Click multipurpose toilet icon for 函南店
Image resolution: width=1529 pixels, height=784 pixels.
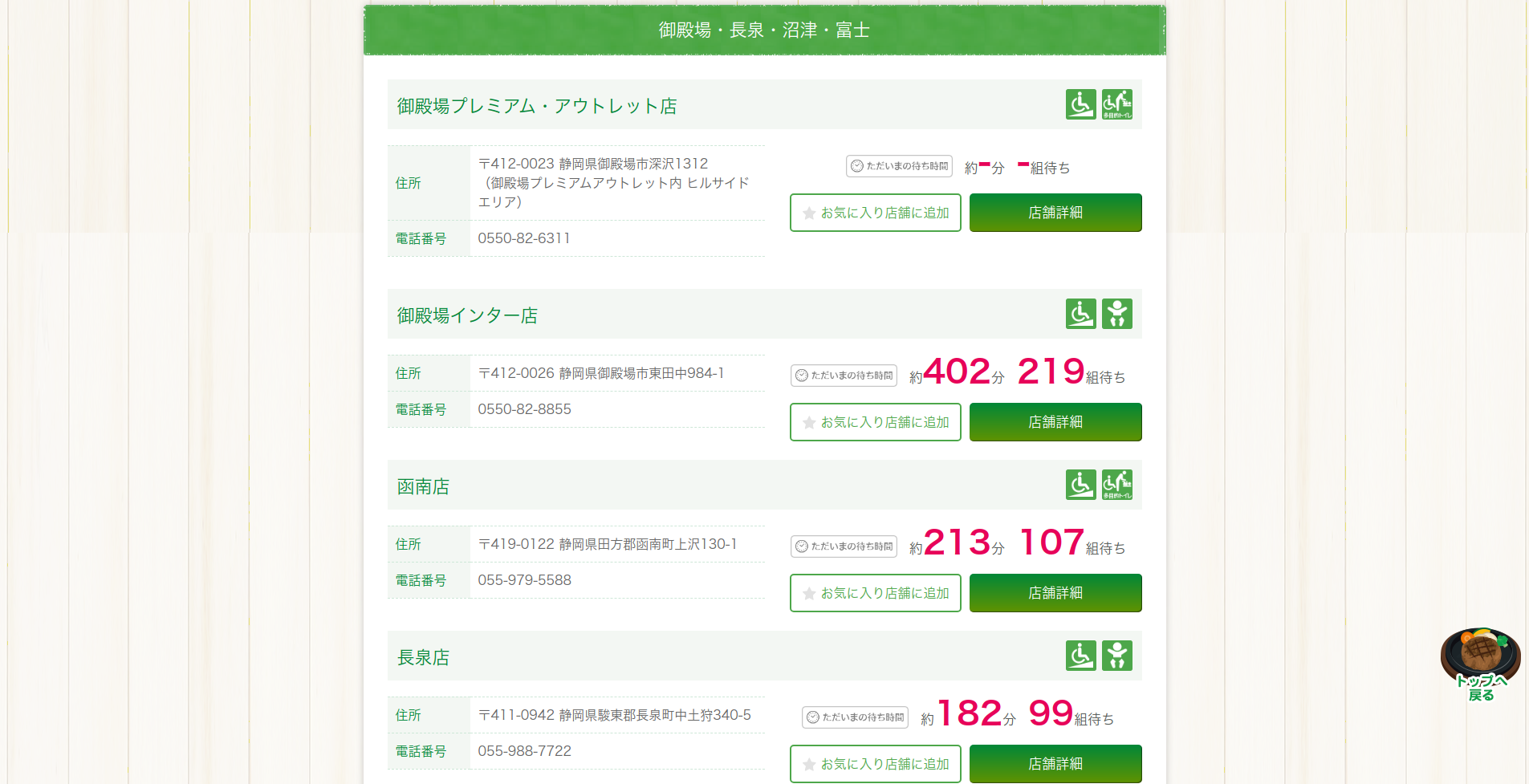pos(1116,485)
